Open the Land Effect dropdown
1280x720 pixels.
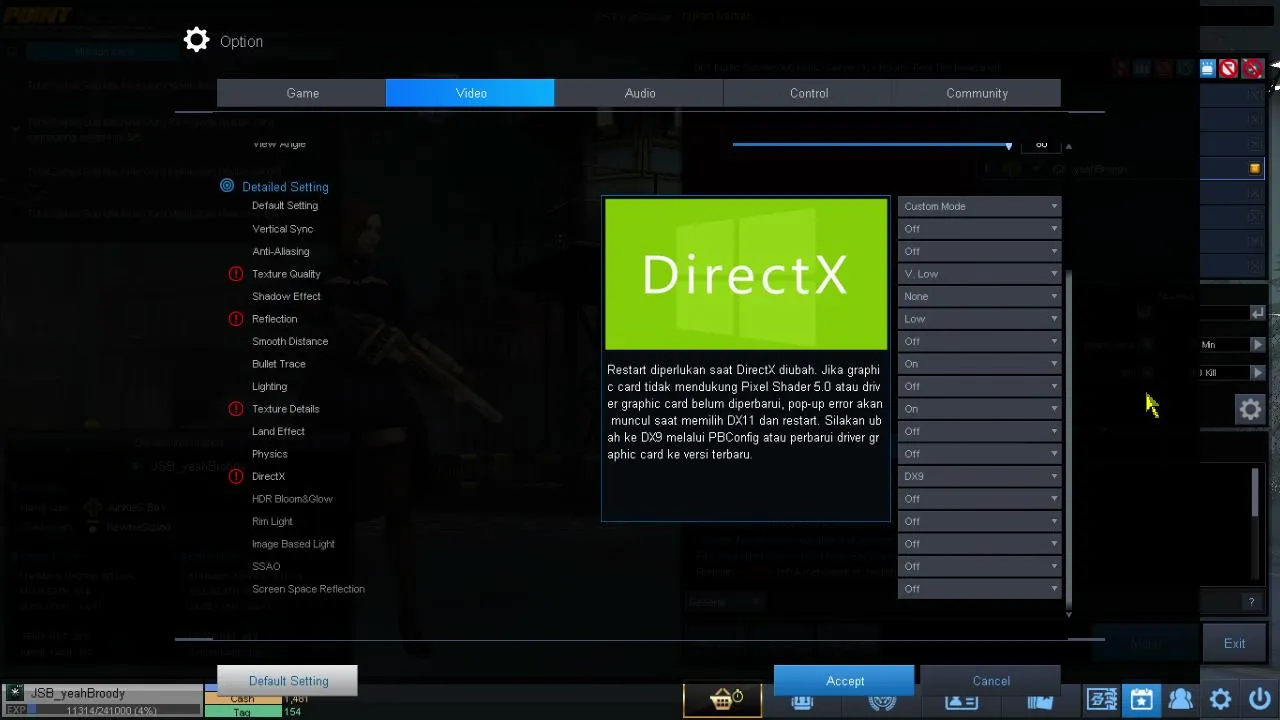979,431
